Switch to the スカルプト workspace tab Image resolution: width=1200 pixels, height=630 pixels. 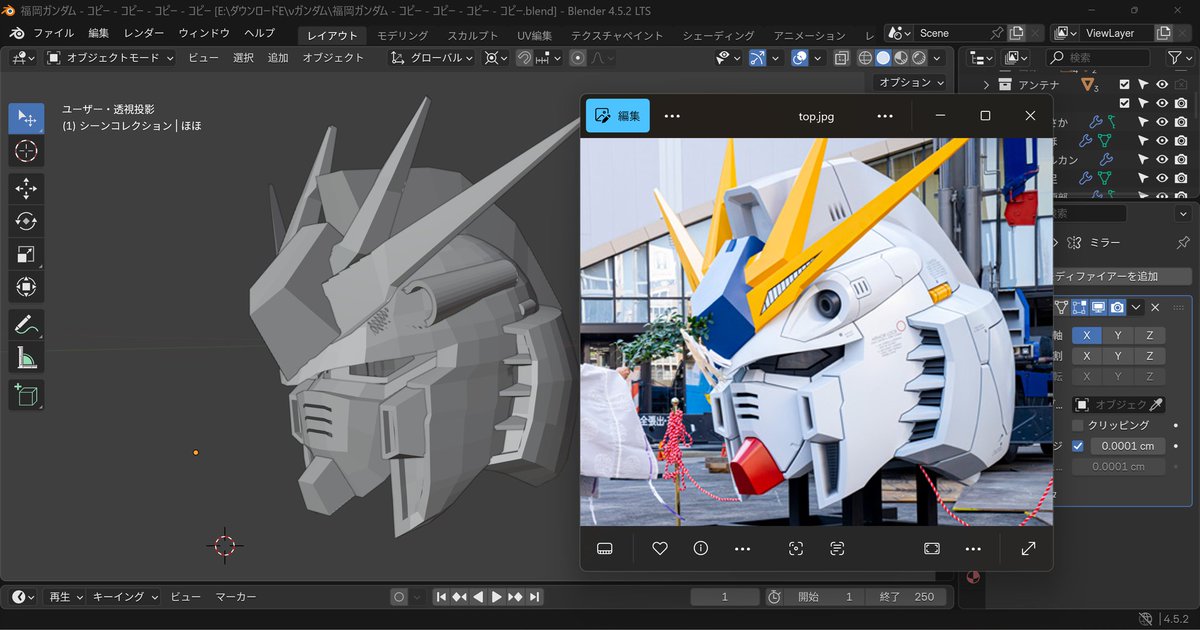[473, 36]
